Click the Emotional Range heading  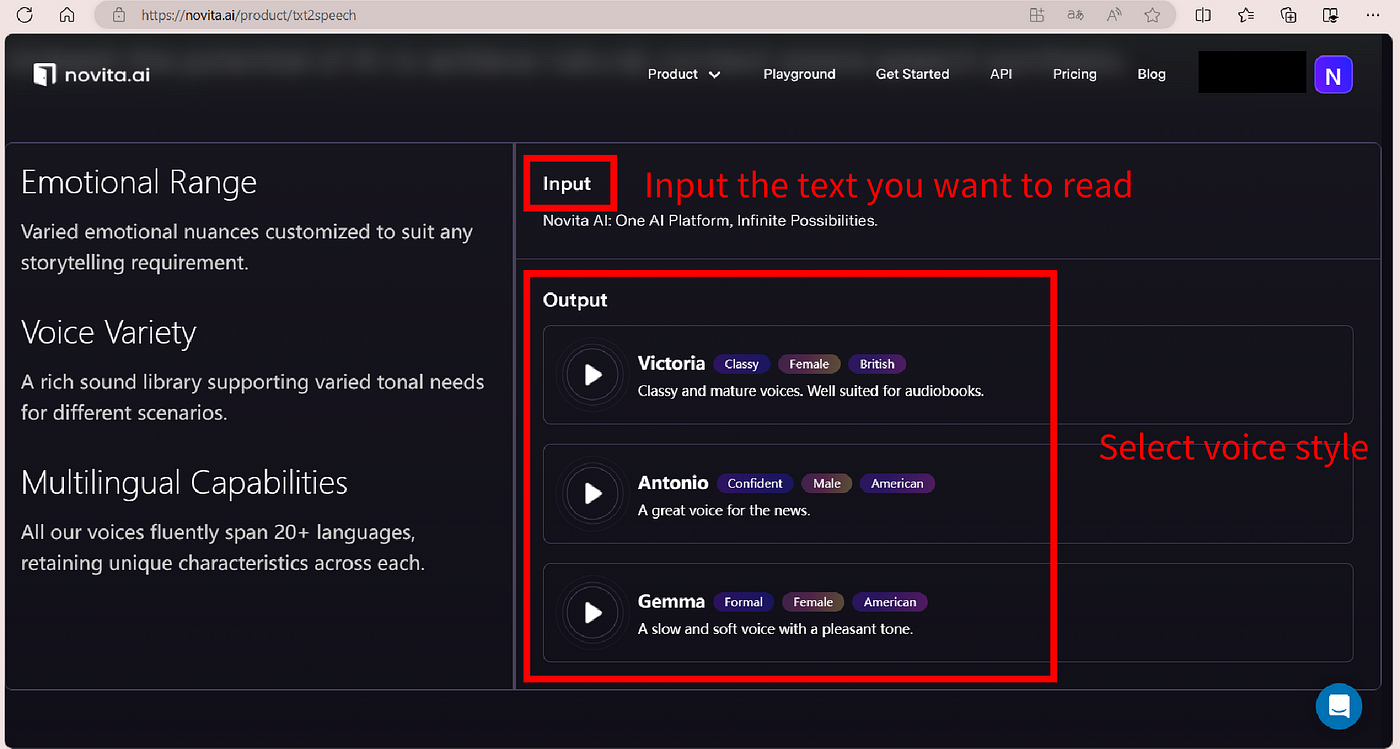[x=139, y=182]
